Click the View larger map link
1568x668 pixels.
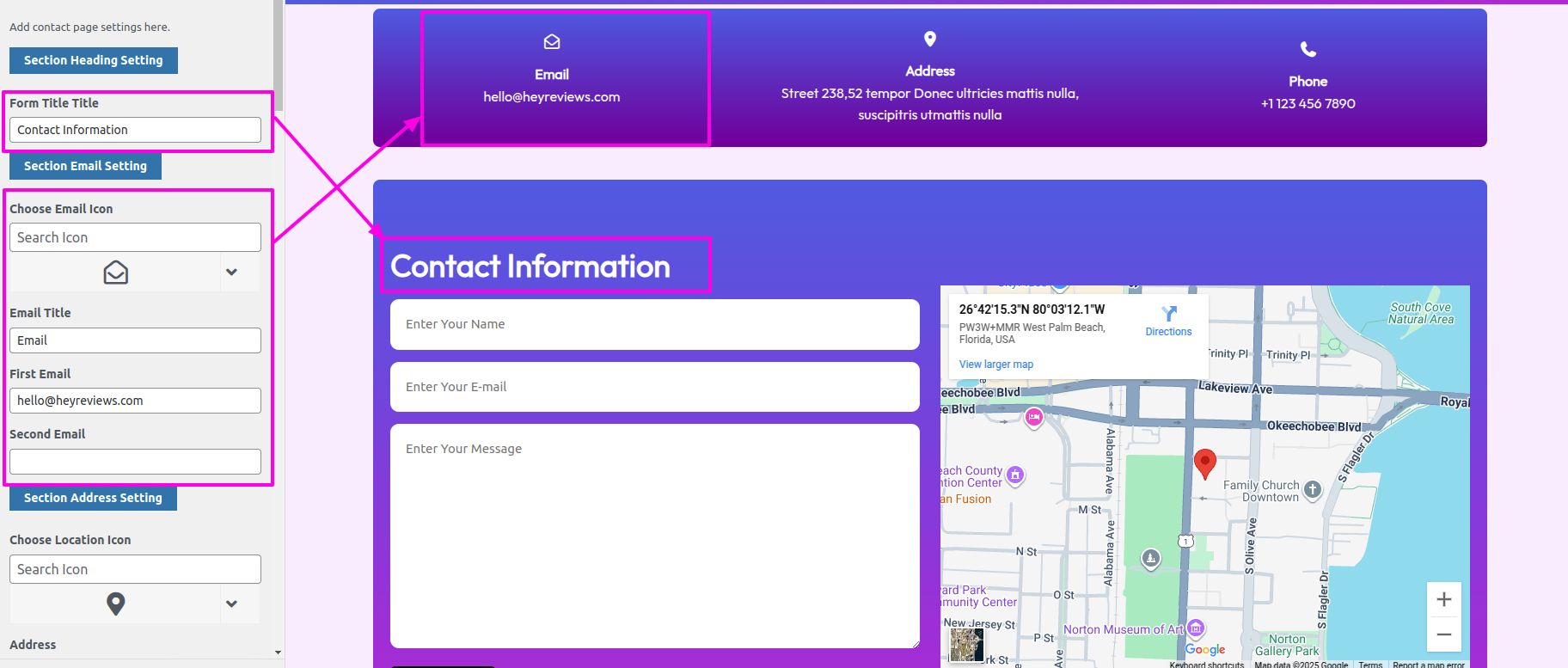pyautogui.click(x=995, y=365)
